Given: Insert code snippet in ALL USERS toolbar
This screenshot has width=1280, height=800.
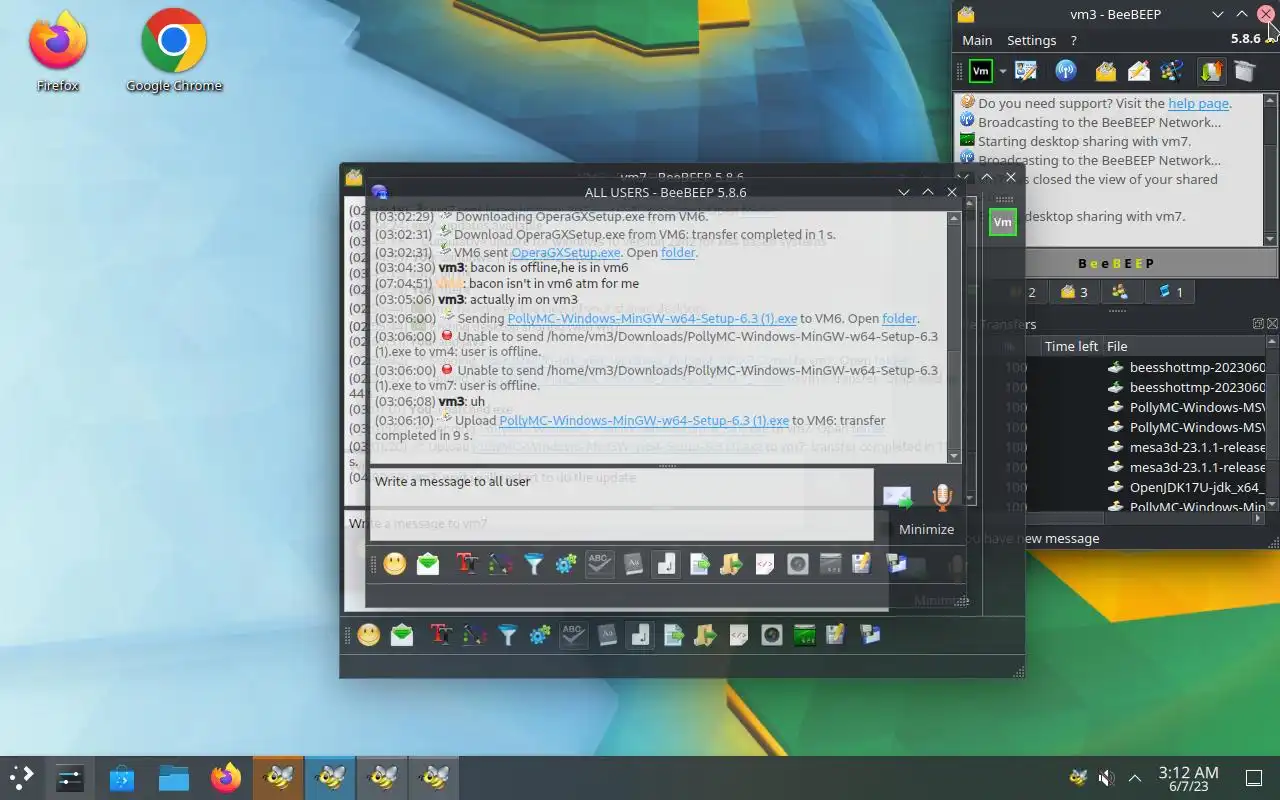Looking at the screenshot, I should pos(764,565).
